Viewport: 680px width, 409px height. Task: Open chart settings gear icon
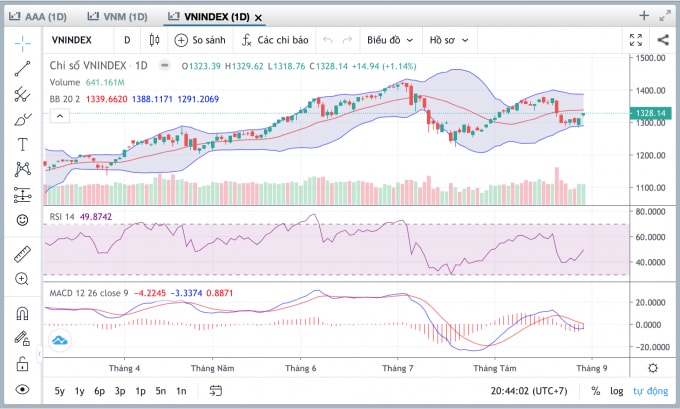[652, 368]
